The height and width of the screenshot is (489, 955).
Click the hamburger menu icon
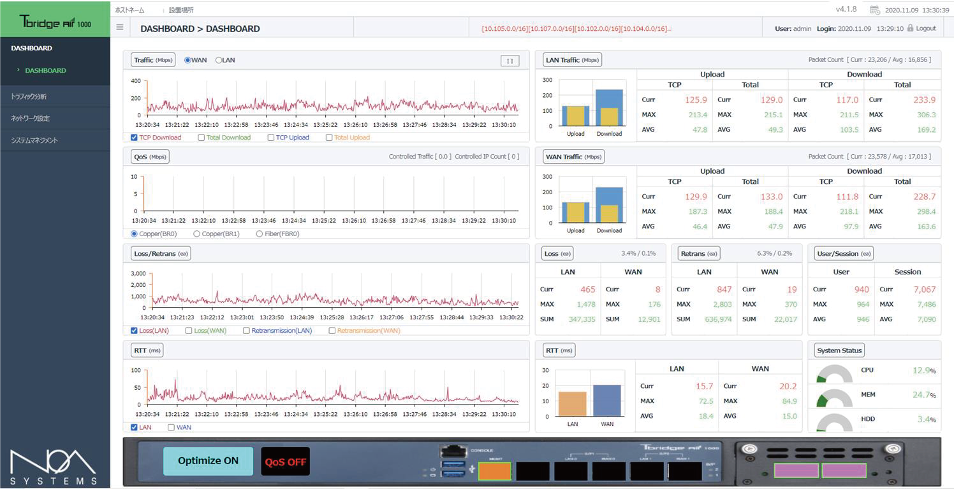[120, 28]
